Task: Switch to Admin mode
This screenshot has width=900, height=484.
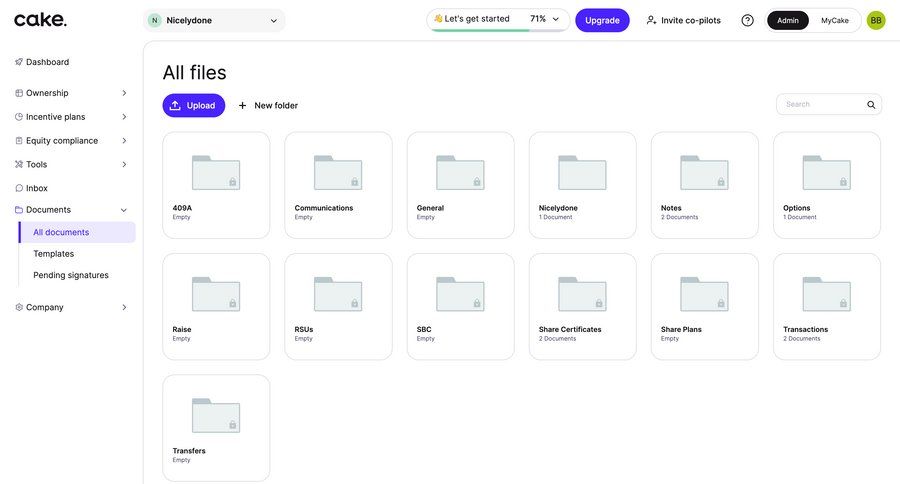Action: tap(788, 20)
